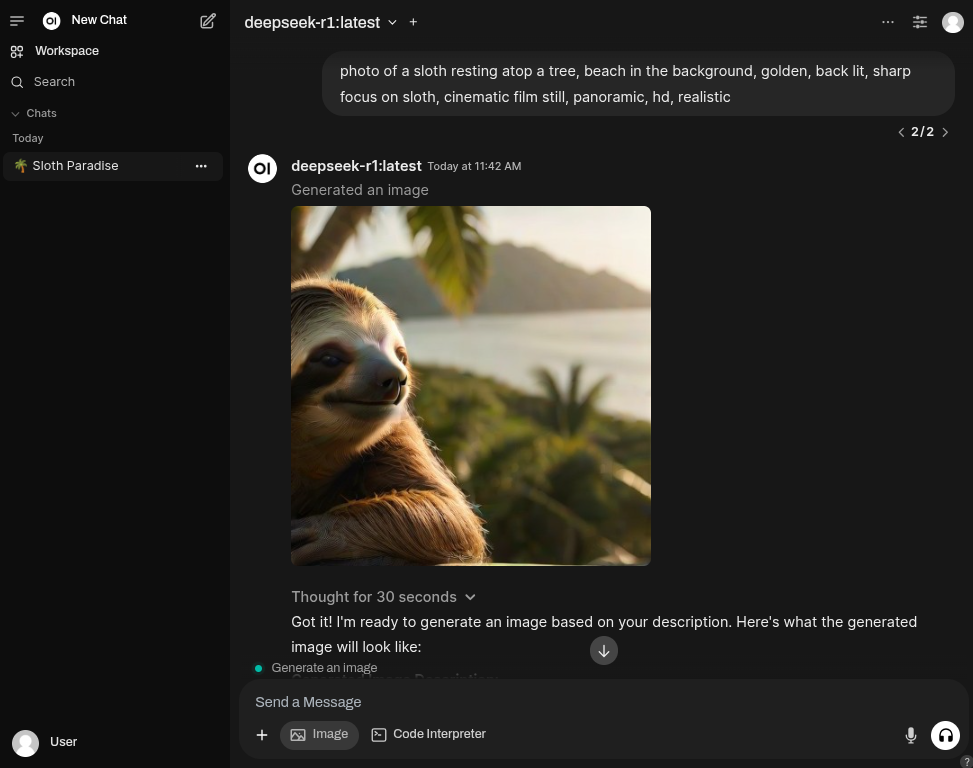This screenshot has width=973, height=768.
Task: Start a voice call with the headphones icon
Action: click(945, 735)
